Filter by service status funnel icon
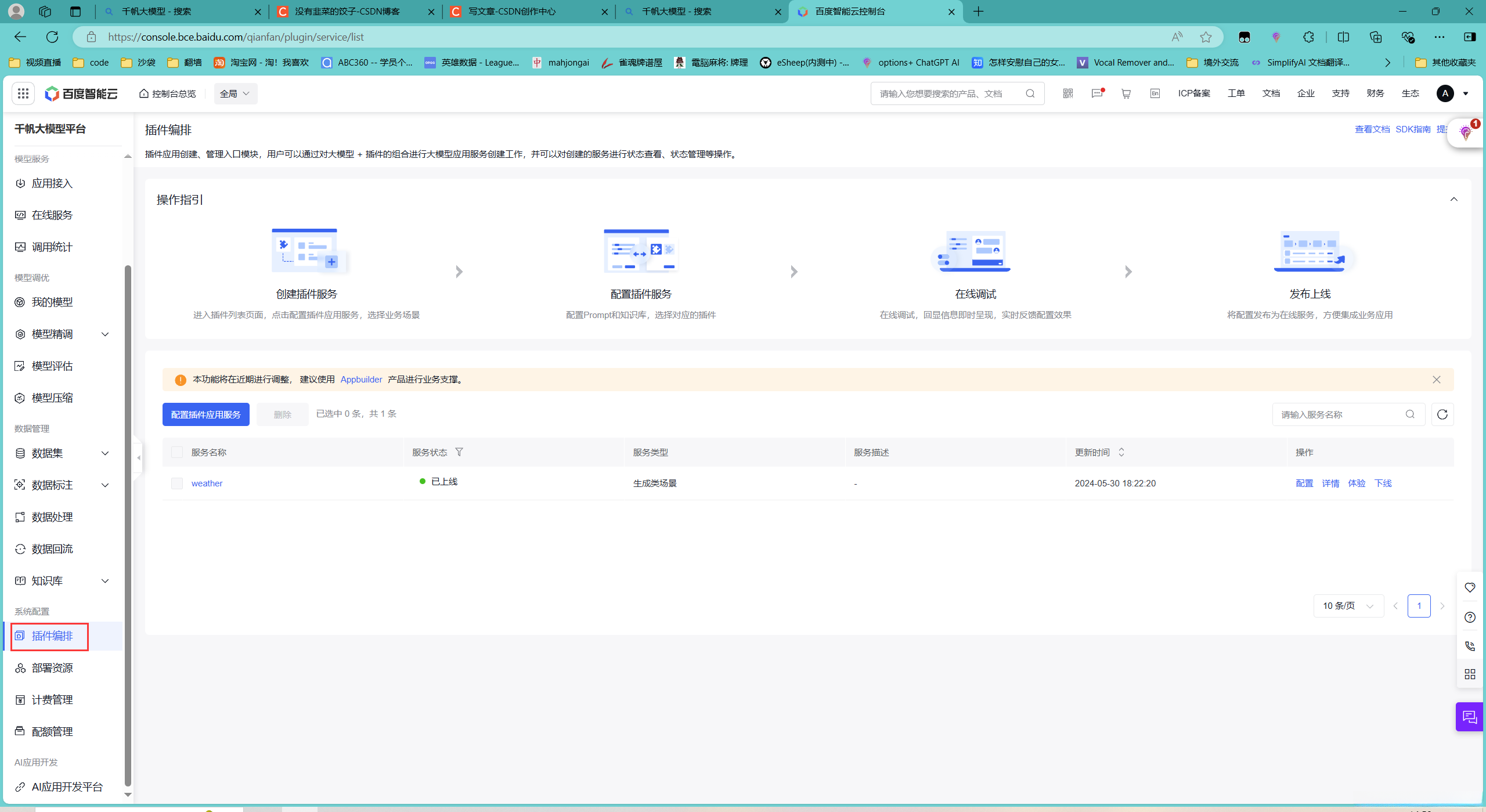1486x812 pixels. click(459, 452)
